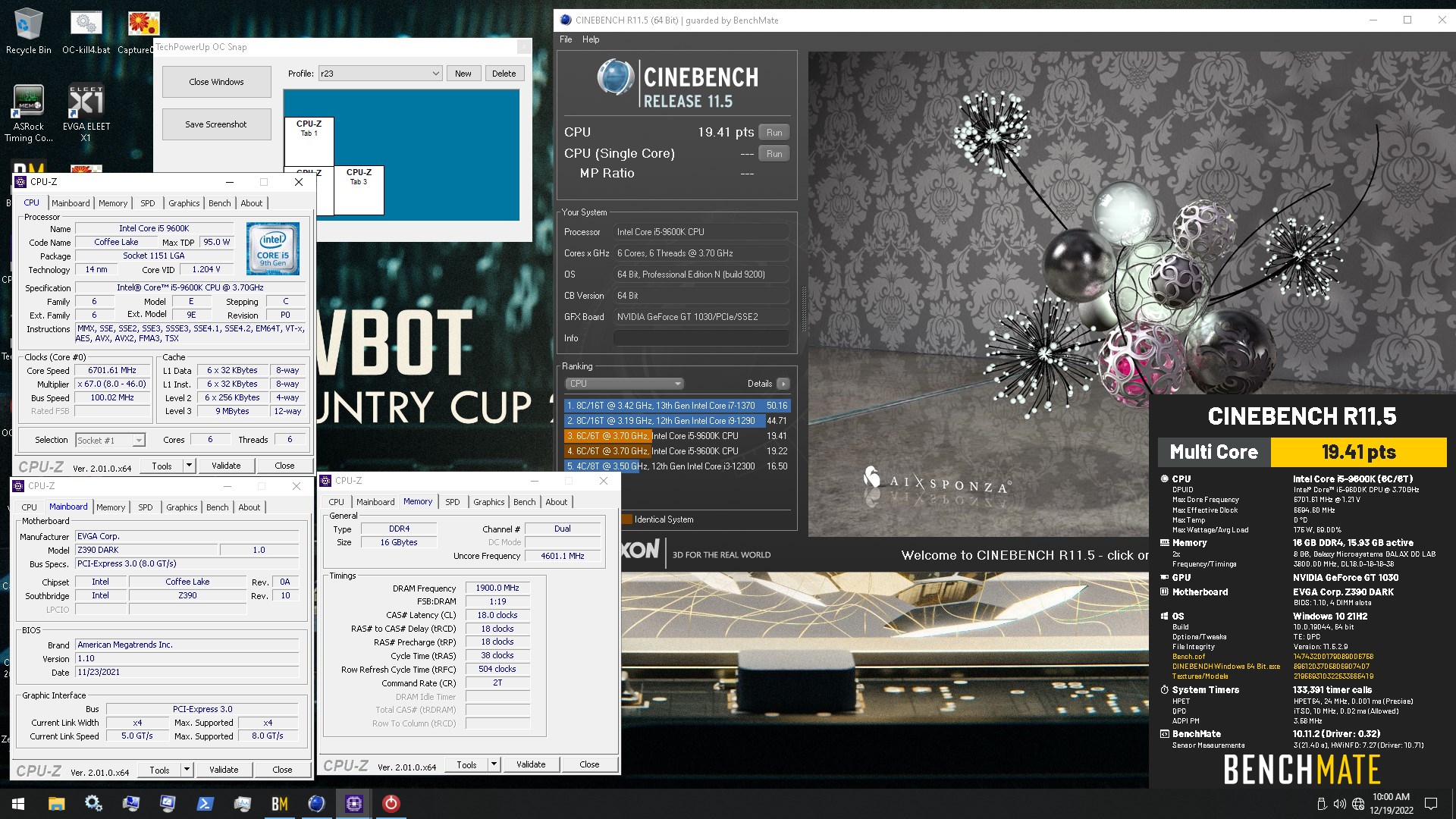The image size is (1456, 819).
Task: Open the File menu in Cinebench
Action: (x=566, y=39)
